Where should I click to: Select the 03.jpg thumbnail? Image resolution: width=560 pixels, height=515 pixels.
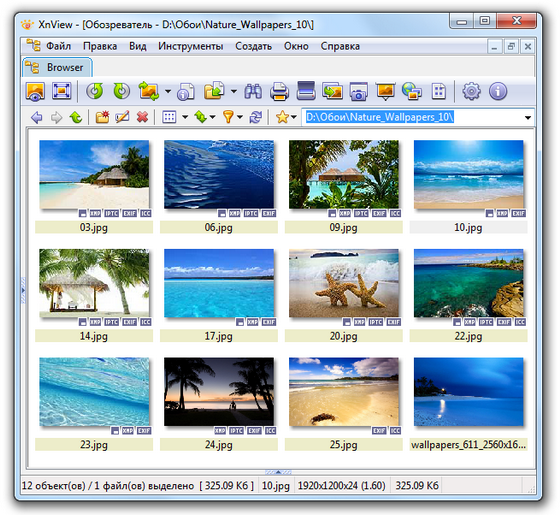pyautogui.click(x=94, y=174)
